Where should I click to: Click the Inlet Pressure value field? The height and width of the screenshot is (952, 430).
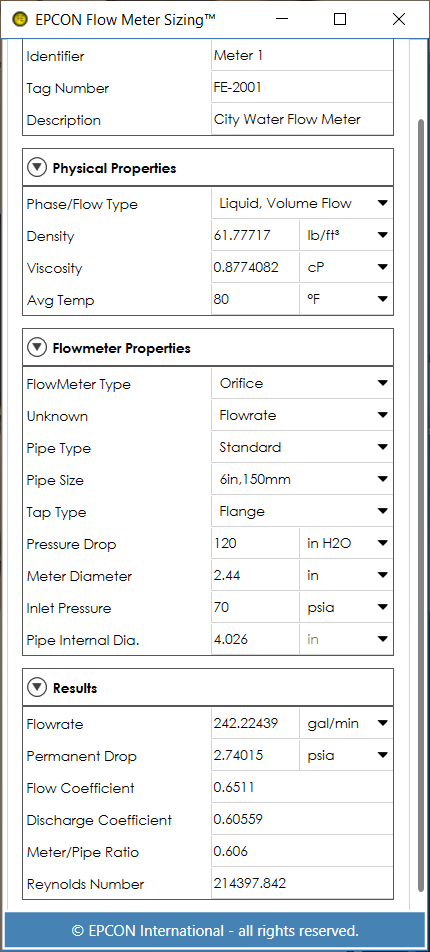pos(255,607)
